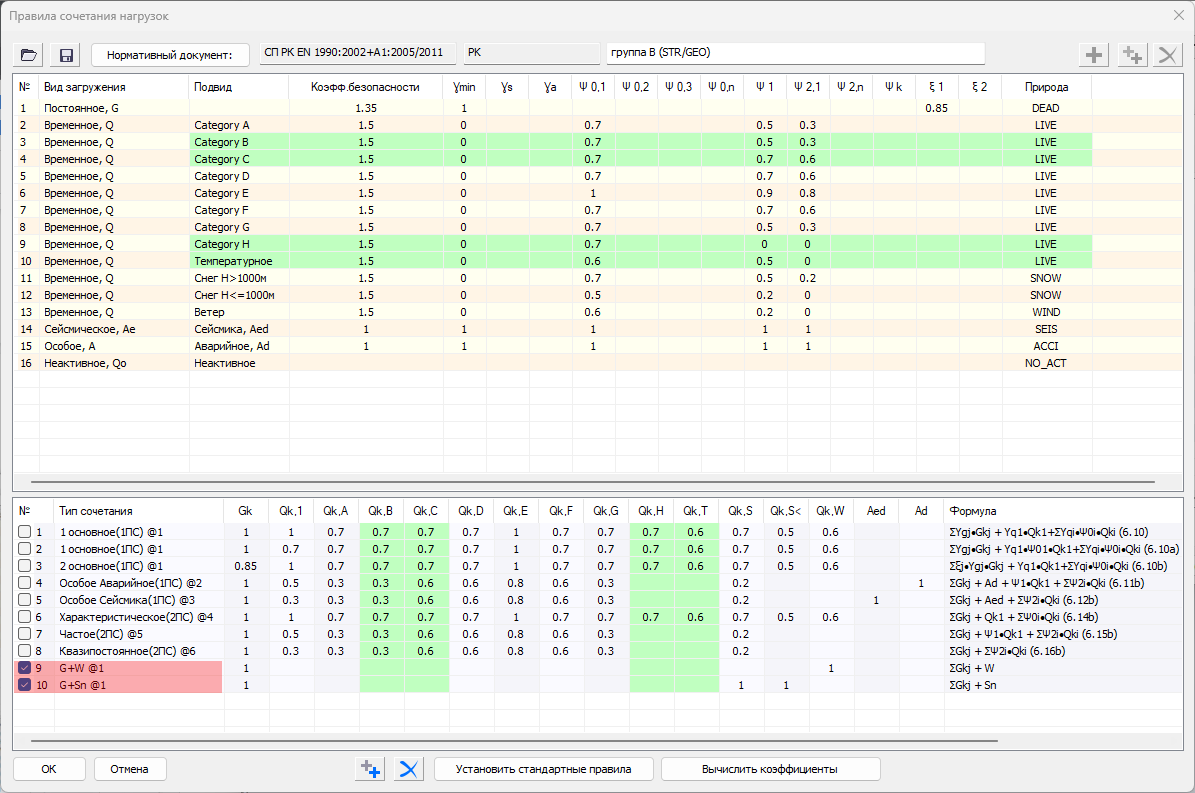Open the СП РК EN 1990 document field
1195x793 pixels.
point(357,52)
